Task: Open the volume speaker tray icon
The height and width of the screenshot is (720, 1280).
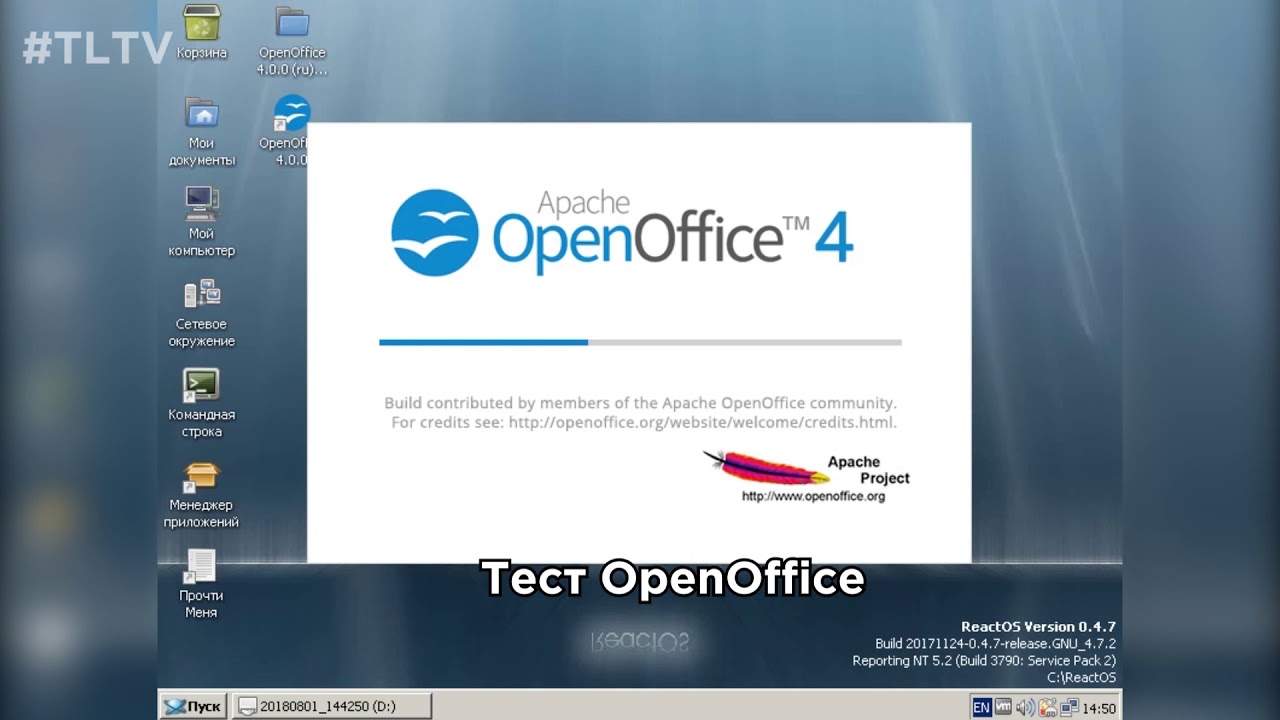Action: click(1026, 708)
